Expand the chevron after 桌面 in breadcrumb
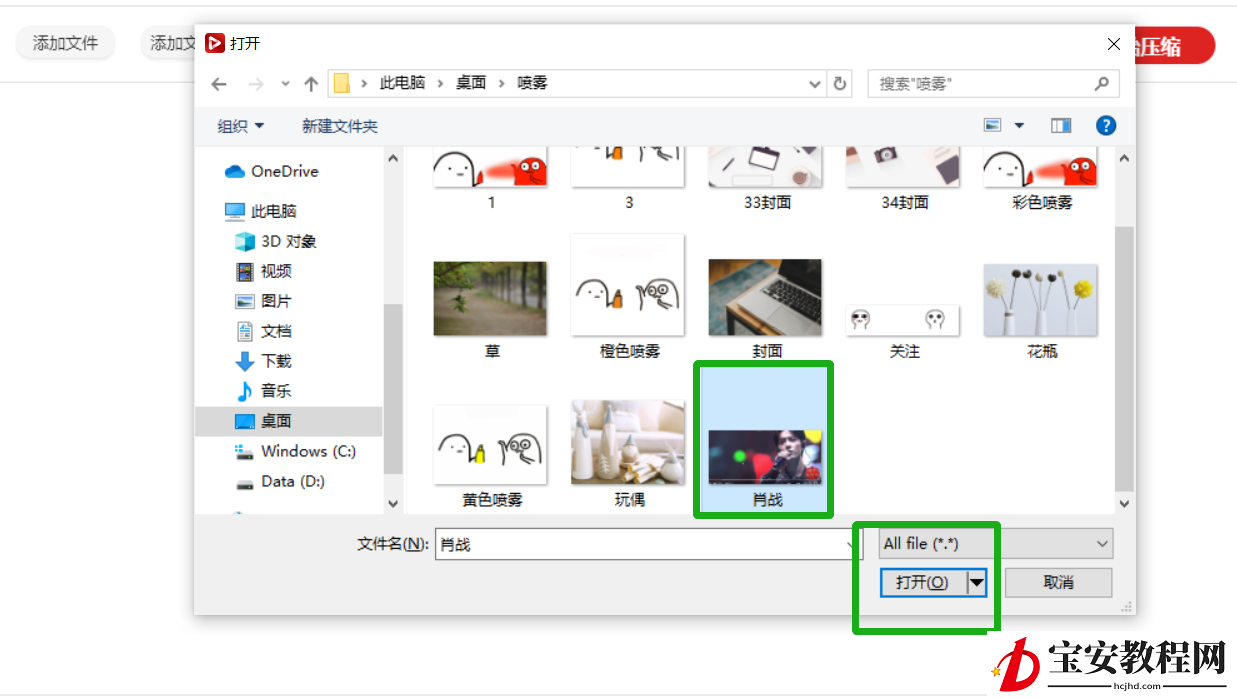The height and width of the screenshot is (698, 1237). click(x=501, y=83)
